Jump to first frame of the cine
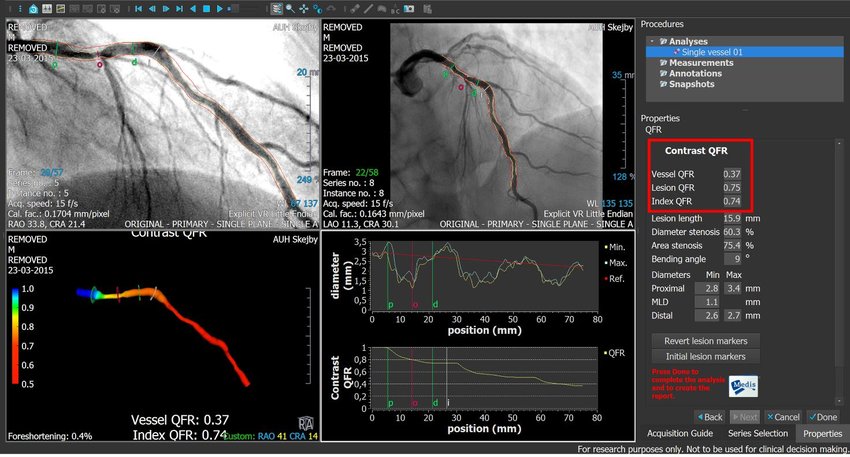 click(x=138, y=9)
